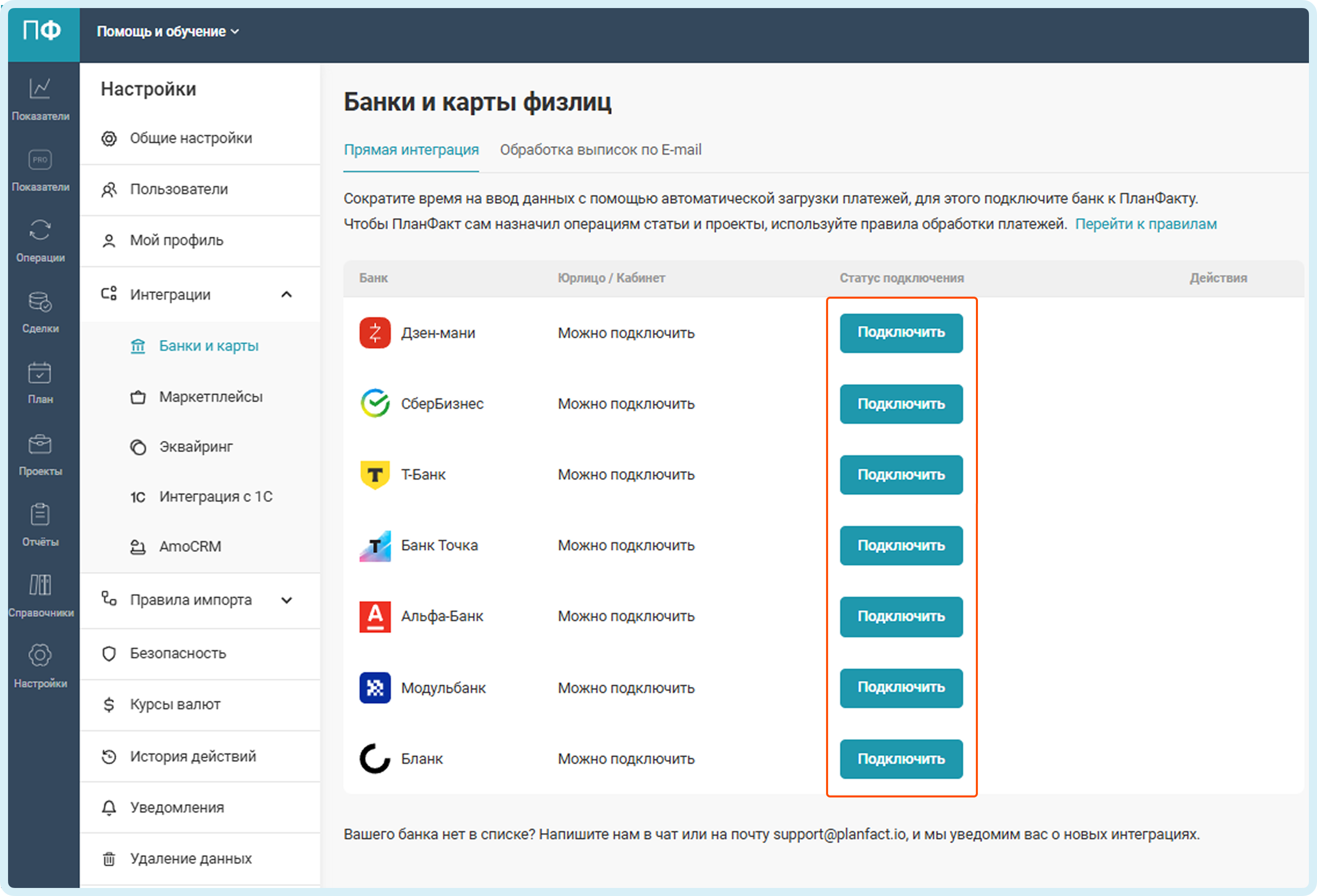Open the Проекты briefcase icon
Viewport: 1317px width, 896px height.
pyautogui.click(x=40, y=453)
